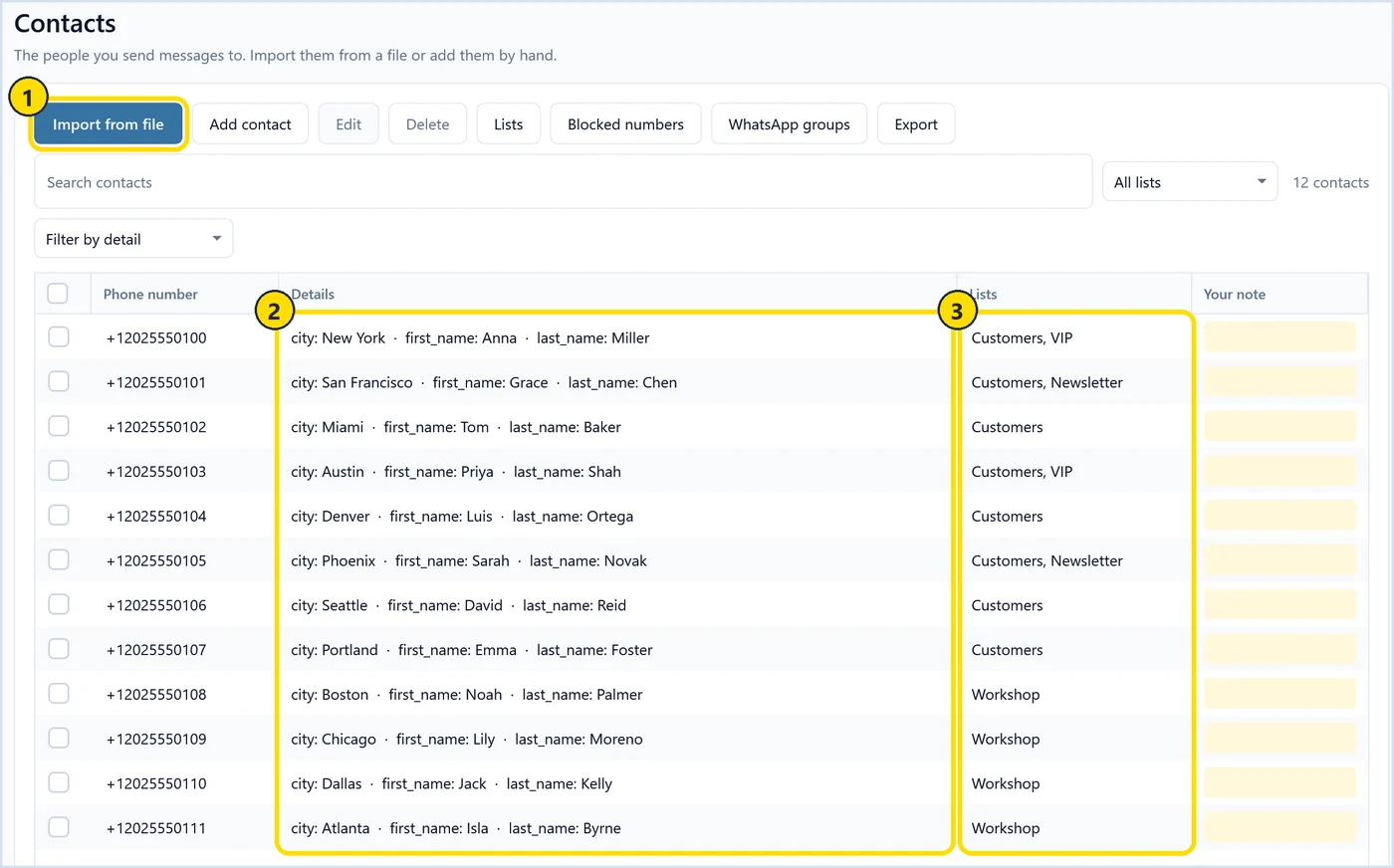Select the checkbox for +12025550100

[x=59, y=337]
